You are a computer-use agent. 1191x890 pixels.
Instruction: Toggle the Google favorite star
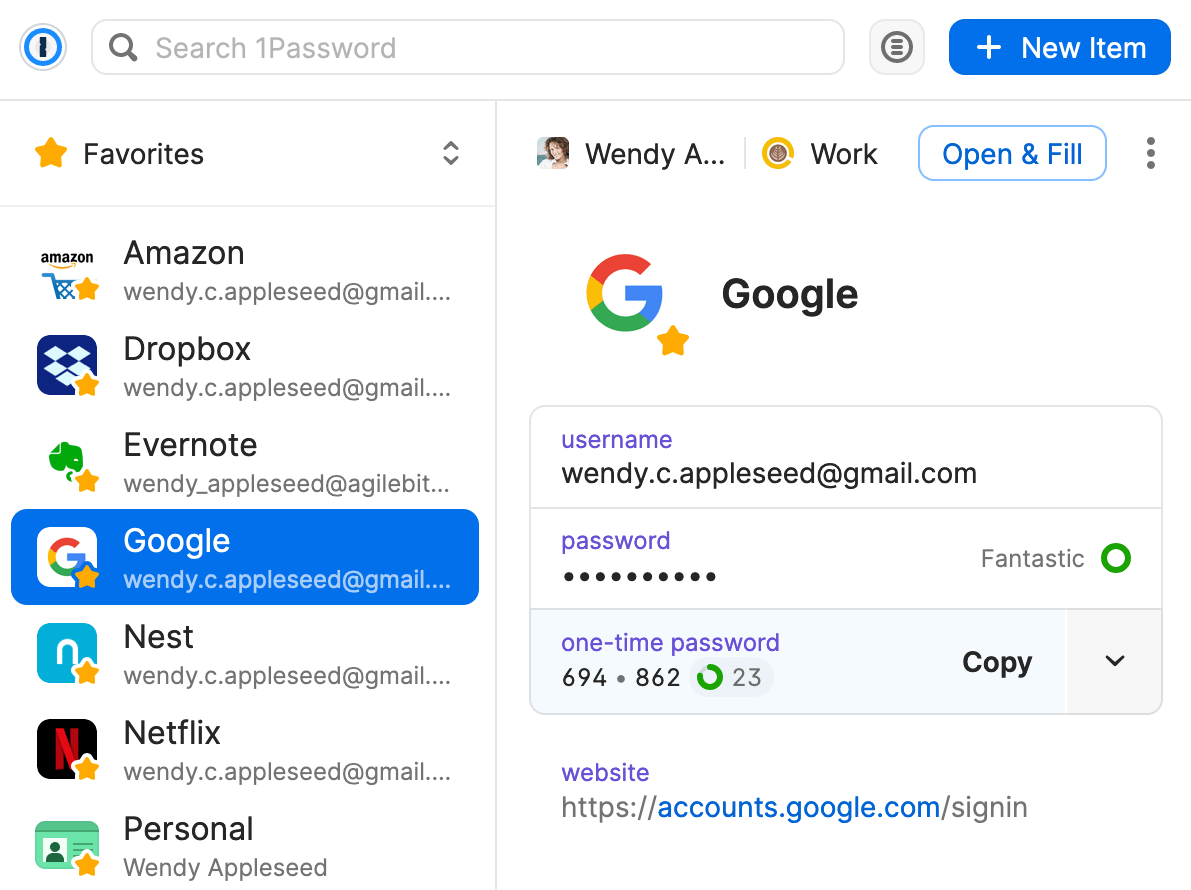point(672,341)
